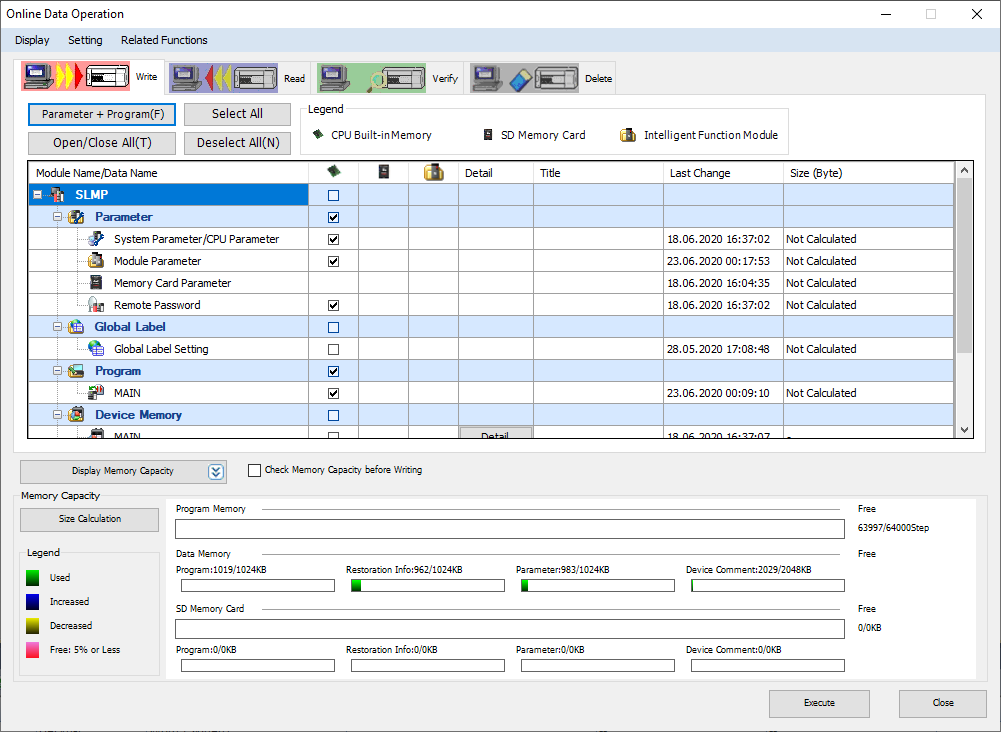Viewport: 1001px width, 732px height.
Task: Click the Parameter + Program(F) button
Action: (102, 114)
